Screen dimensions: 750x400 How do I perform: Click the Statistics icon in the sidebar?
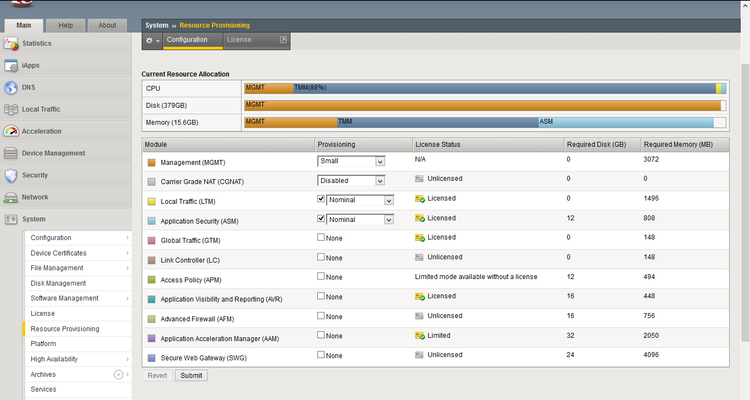point(11,44)
